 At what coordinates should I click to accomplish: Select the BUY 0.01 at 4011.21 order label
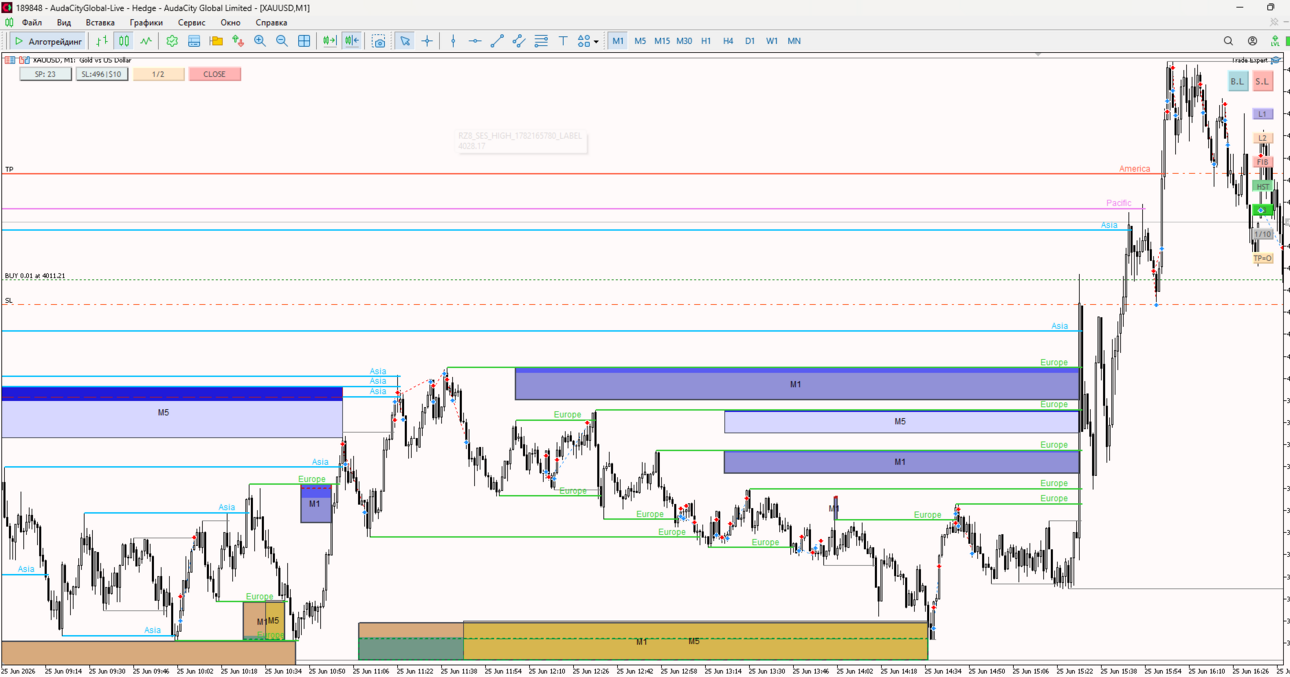pyautogui.click(x=35, y=275)
